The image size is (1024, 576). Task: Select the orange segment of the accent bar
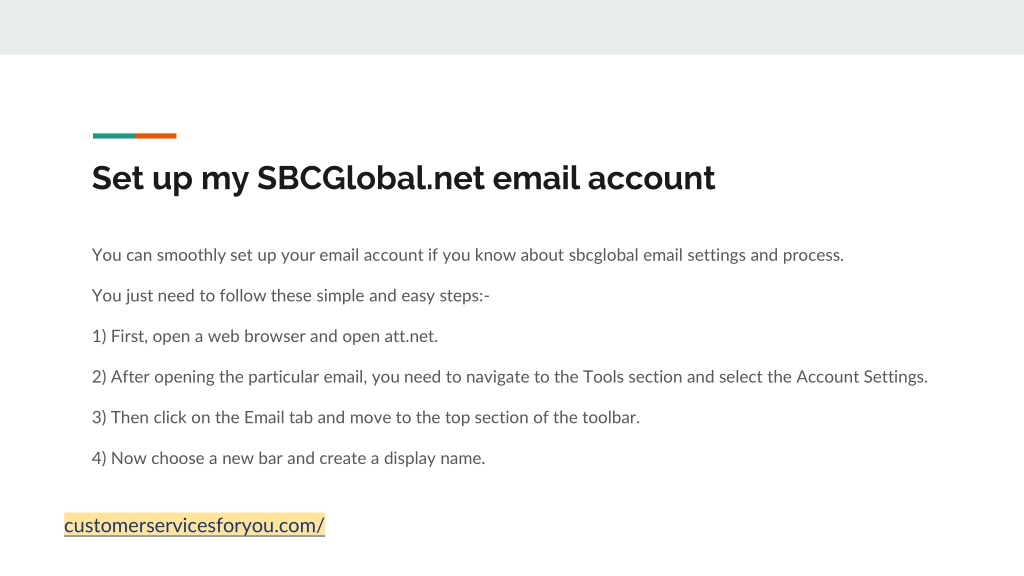click(155, 136)
